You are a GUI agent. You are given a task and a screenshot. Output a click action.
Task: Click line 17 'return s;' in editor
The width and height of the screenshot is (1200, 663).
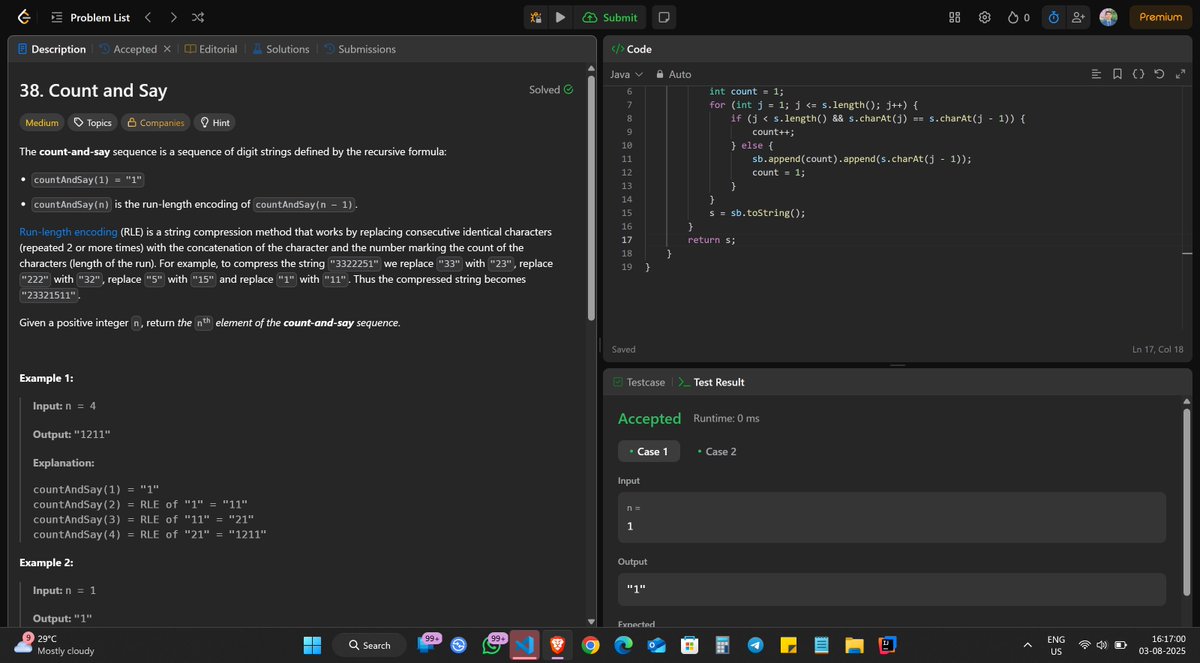point(711,240)
